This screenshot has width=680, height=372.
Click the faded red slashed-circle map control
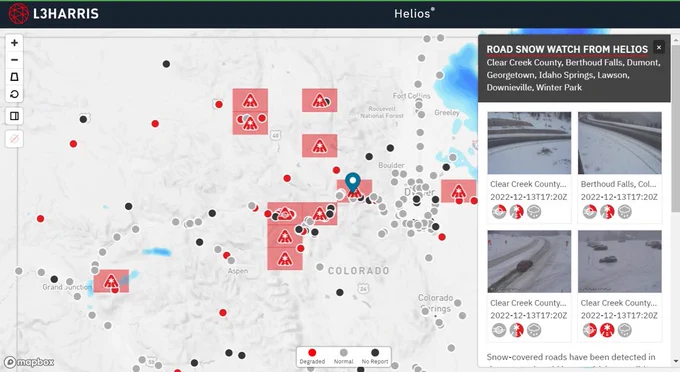14,139
